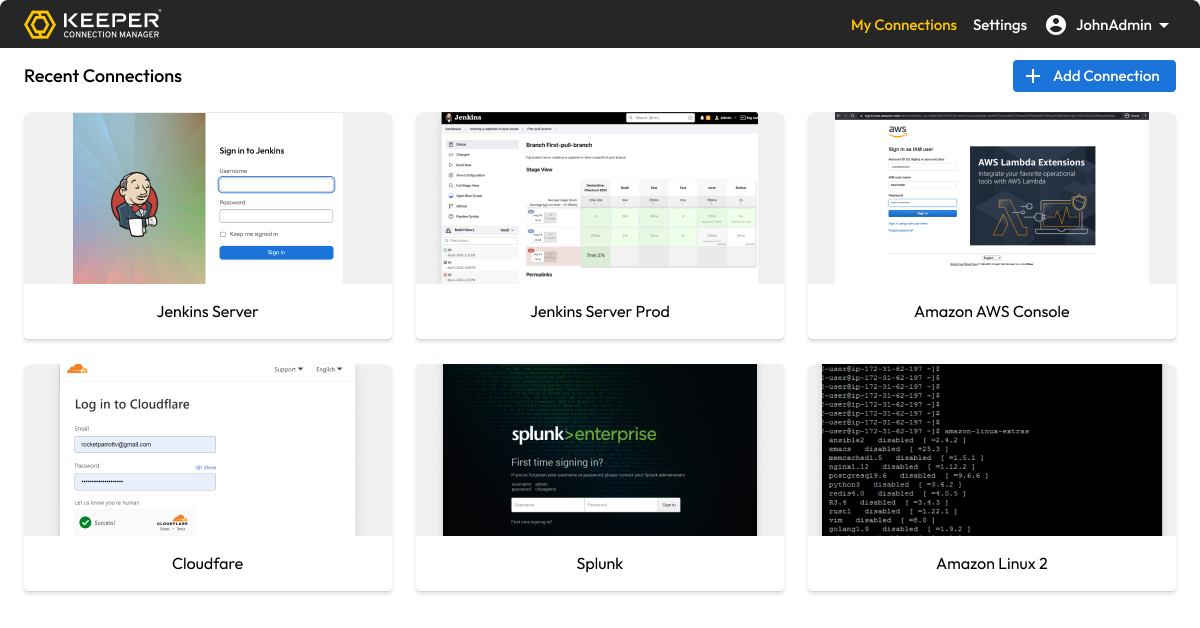This screenshot has height=628, width=1200.
Task: Click the blue Sign in button in Jenkins
Action: point(276,252)
